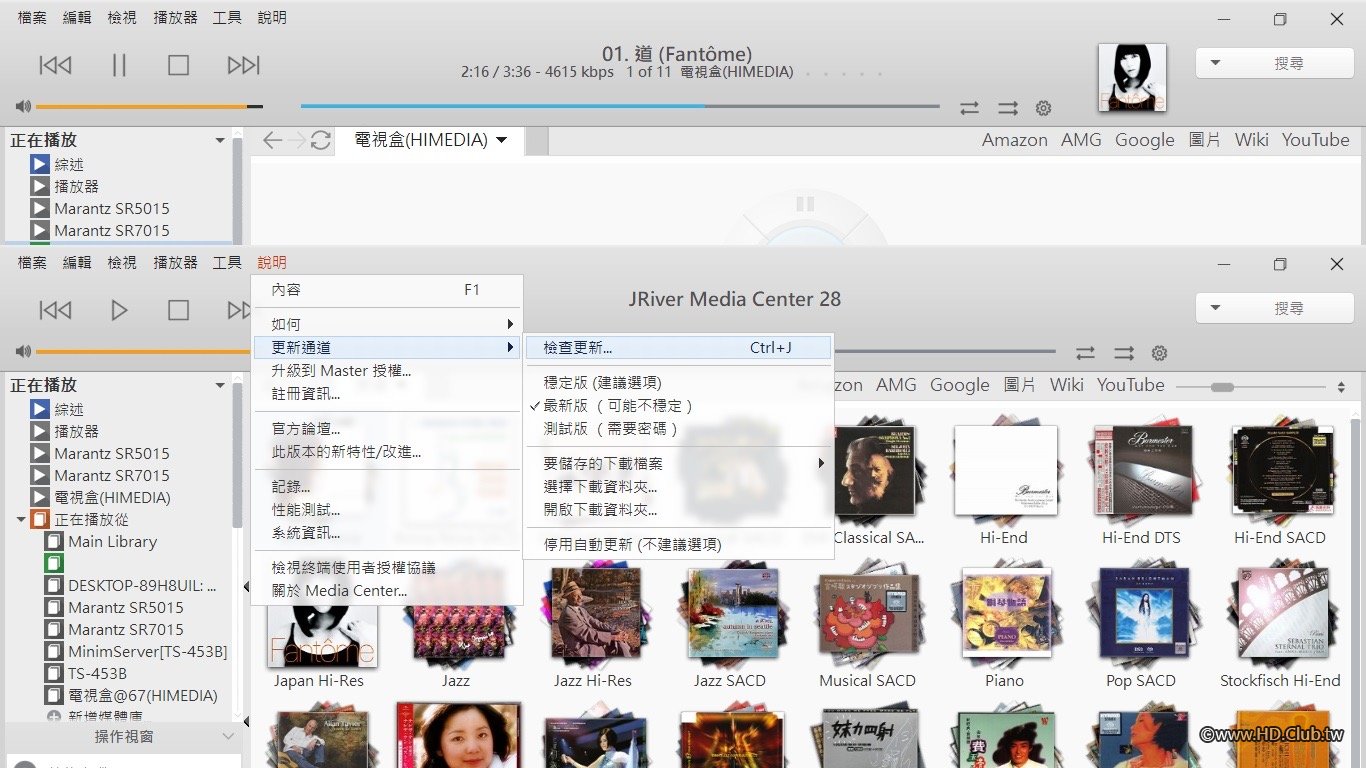Screen dimensions: 1366x768
Task: Go back using left arrow in top window
Action: (x=272, y=140)
